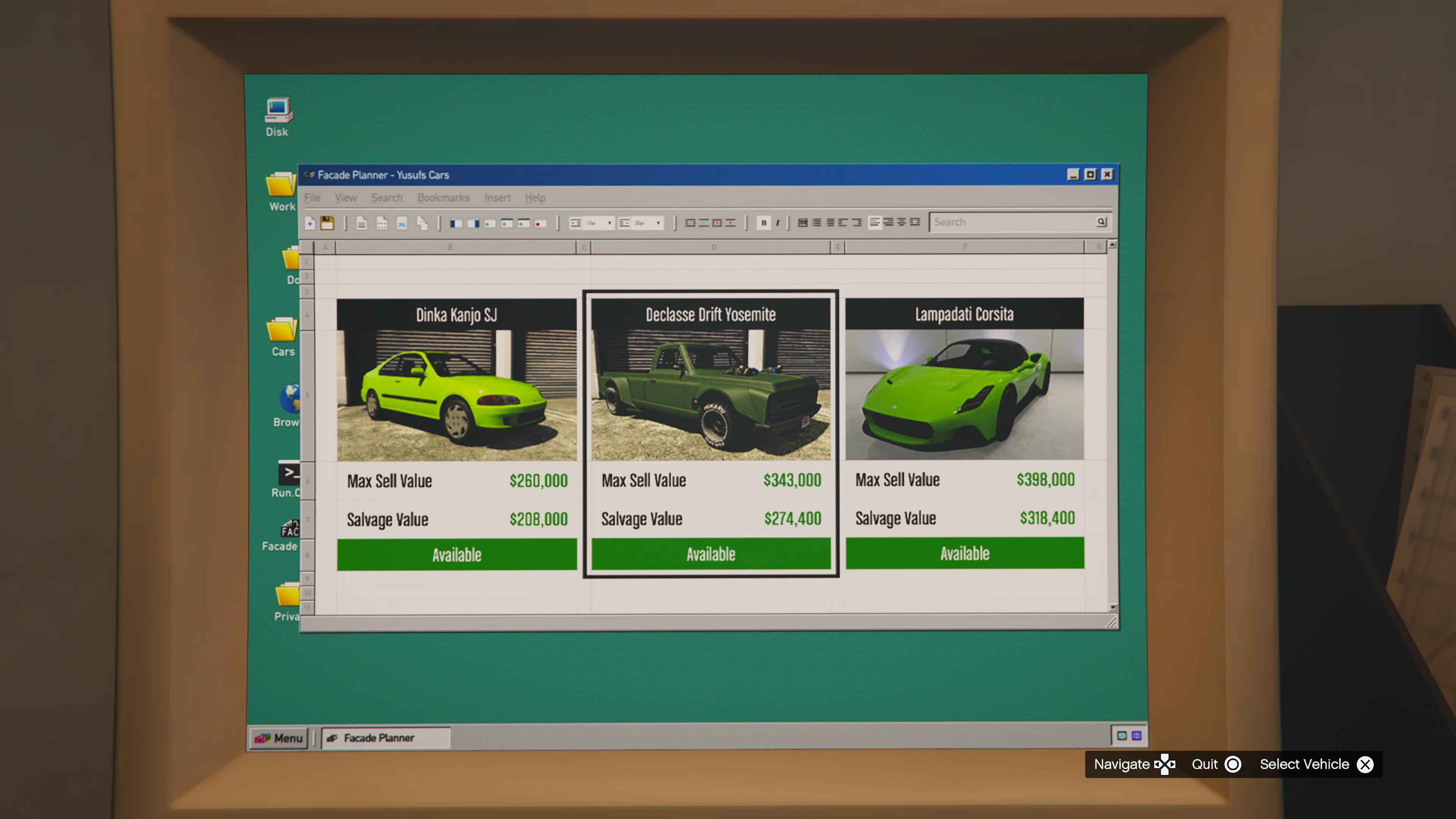The height and width of the screenshot is (819, 1456).
Task: Click Available under Declasse Drift Yosemite
Action: 711,554
